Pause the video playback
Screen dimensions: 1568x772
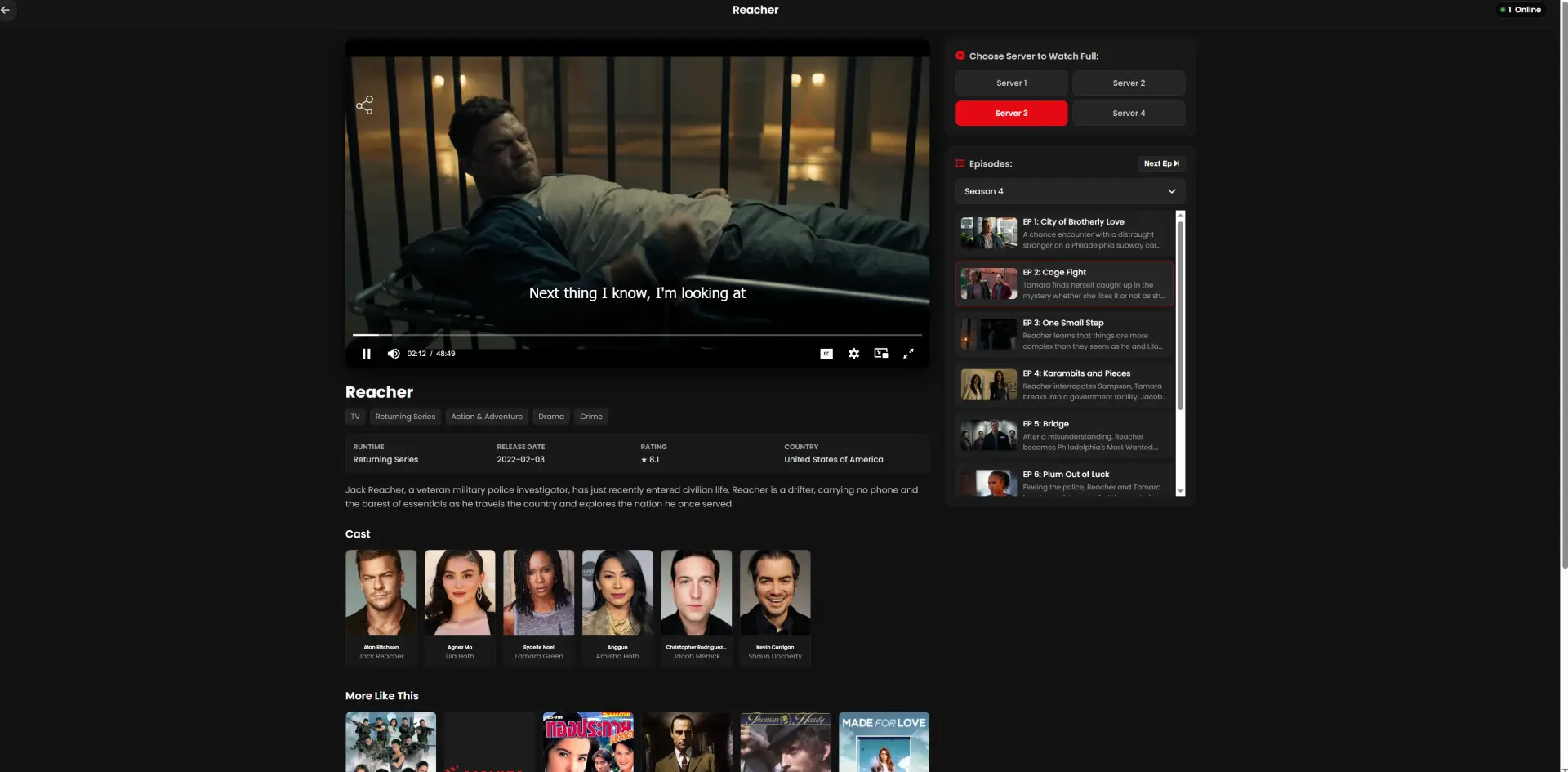pos(367,354)
